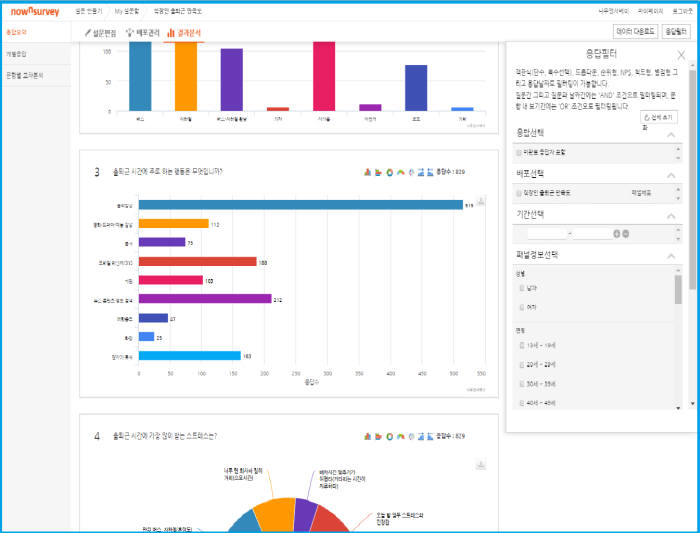Check the 13세 - 19세 age checkbox
Screen dimensions: 700x533
522,346
